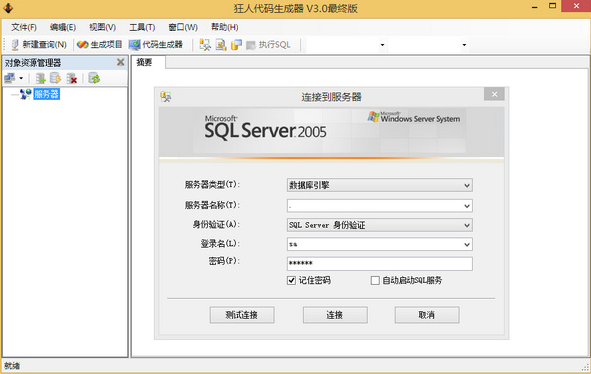Select the 服务器 node in object explorer tree
This screenshot has height=374, width=591.
pyautogui.click(x=47, y=94)
